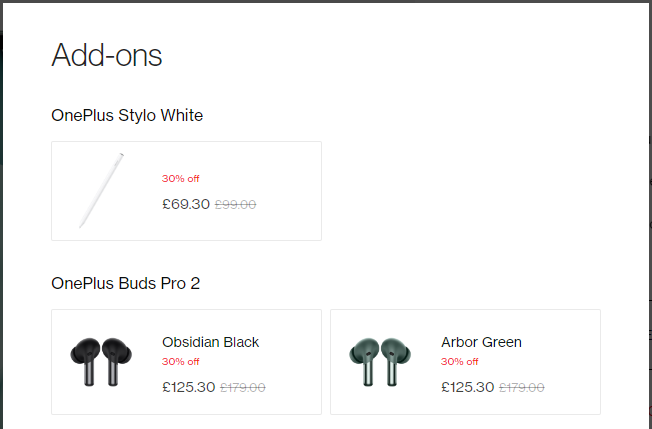Click the OnePlus Buds Pro 2 section title
Viewport: 652px width, 429px height.
125,284
